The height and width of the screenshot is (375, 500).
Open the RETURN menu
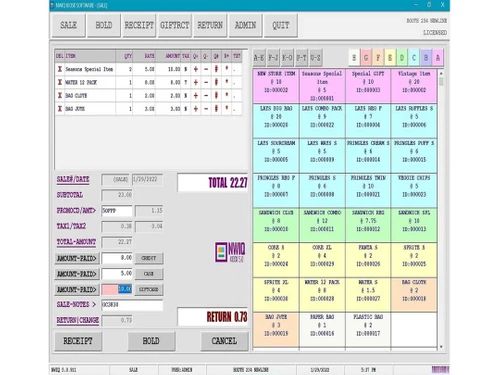pyautogui.click(x=210, y=25)
